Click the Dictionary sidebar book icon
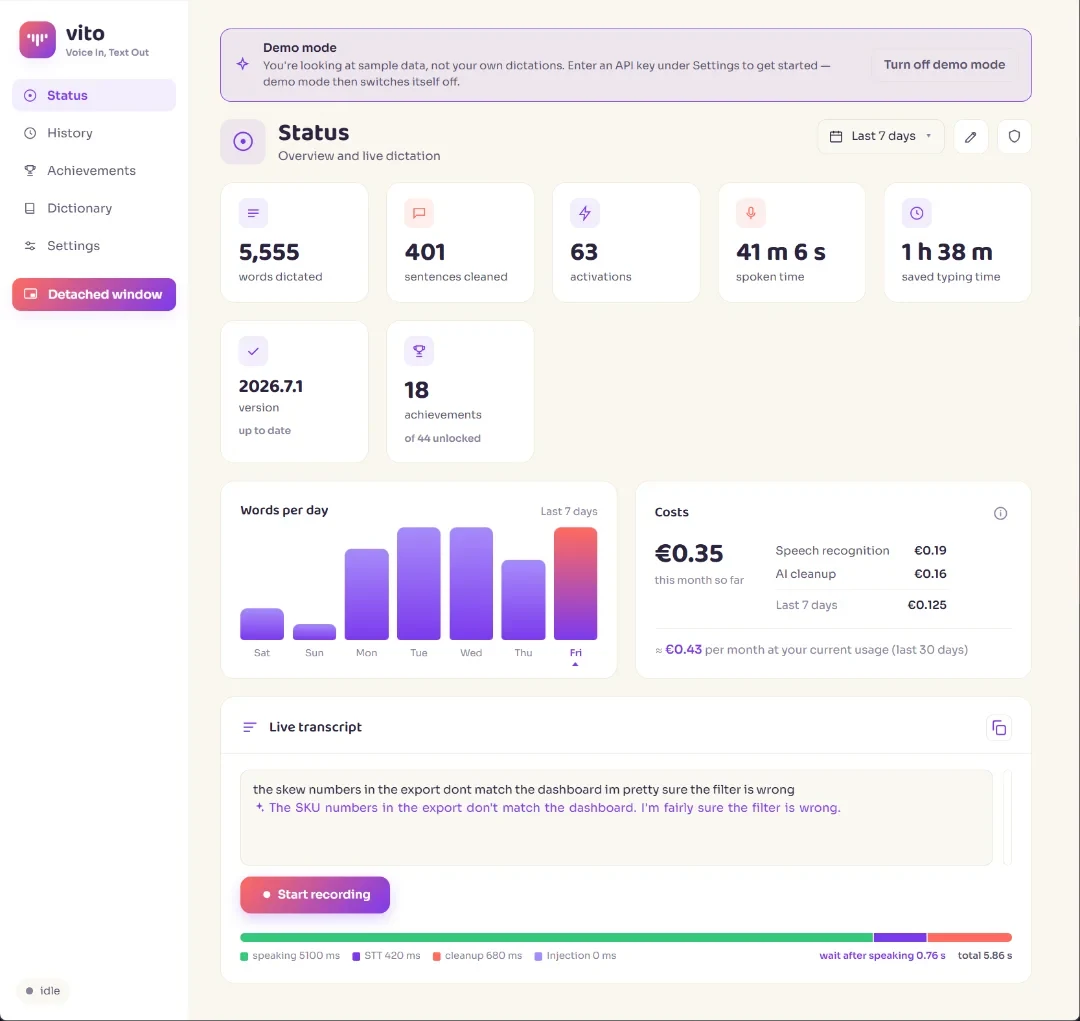The width and height of the screenshot is (1080, 1021). point(30,208)
